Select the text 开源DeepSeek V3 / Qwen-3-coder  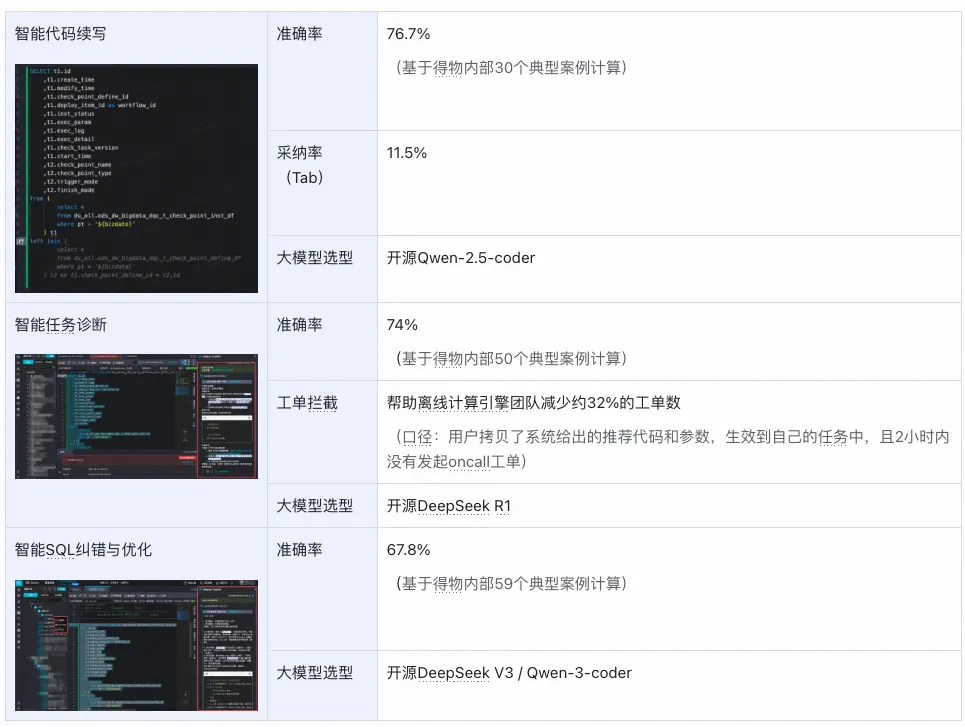509,673
